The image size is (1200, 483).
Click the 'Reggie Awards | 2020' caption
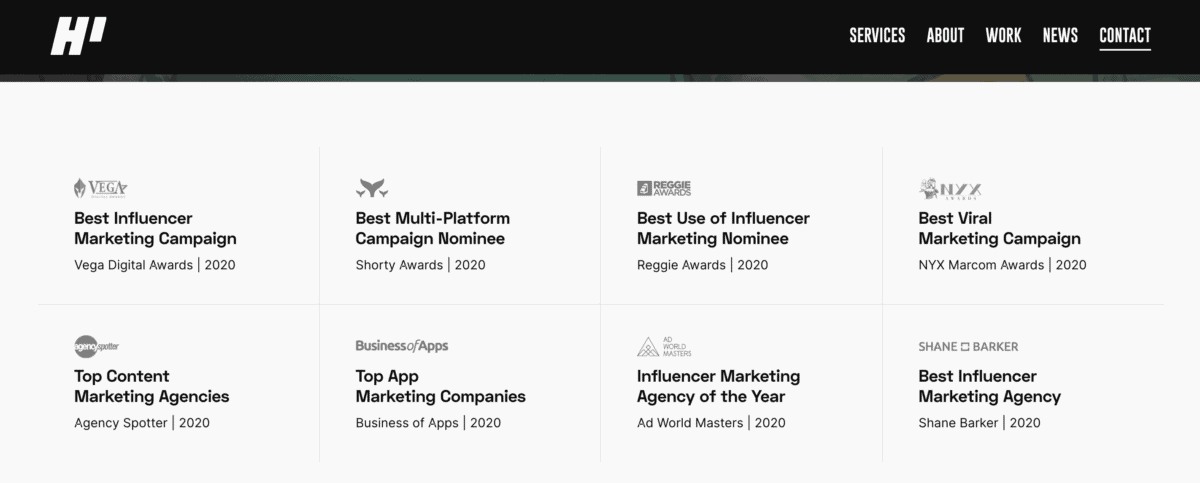(x=702, y=265)
